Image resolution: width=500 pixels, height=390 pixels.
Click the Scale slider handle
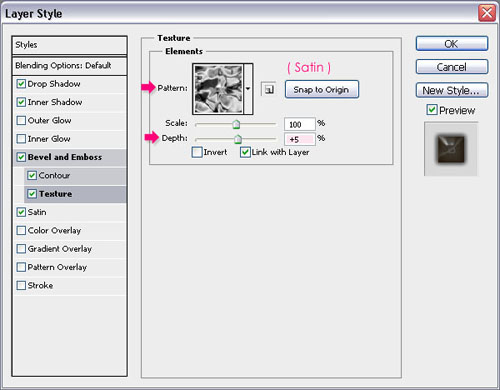(236, 124)
